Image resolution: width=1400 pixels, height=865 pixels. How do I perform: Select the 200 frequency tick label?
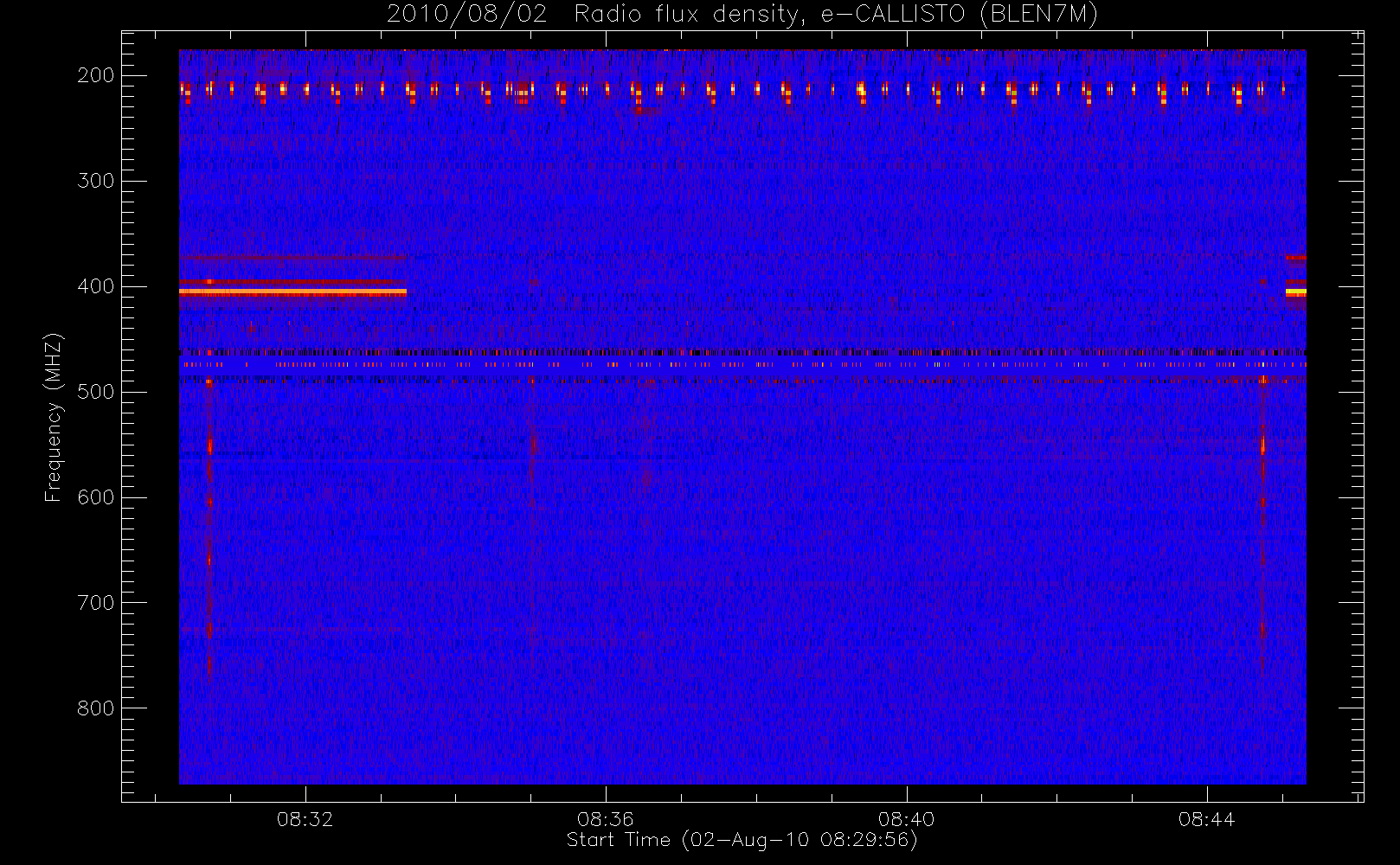coord(96,75)
